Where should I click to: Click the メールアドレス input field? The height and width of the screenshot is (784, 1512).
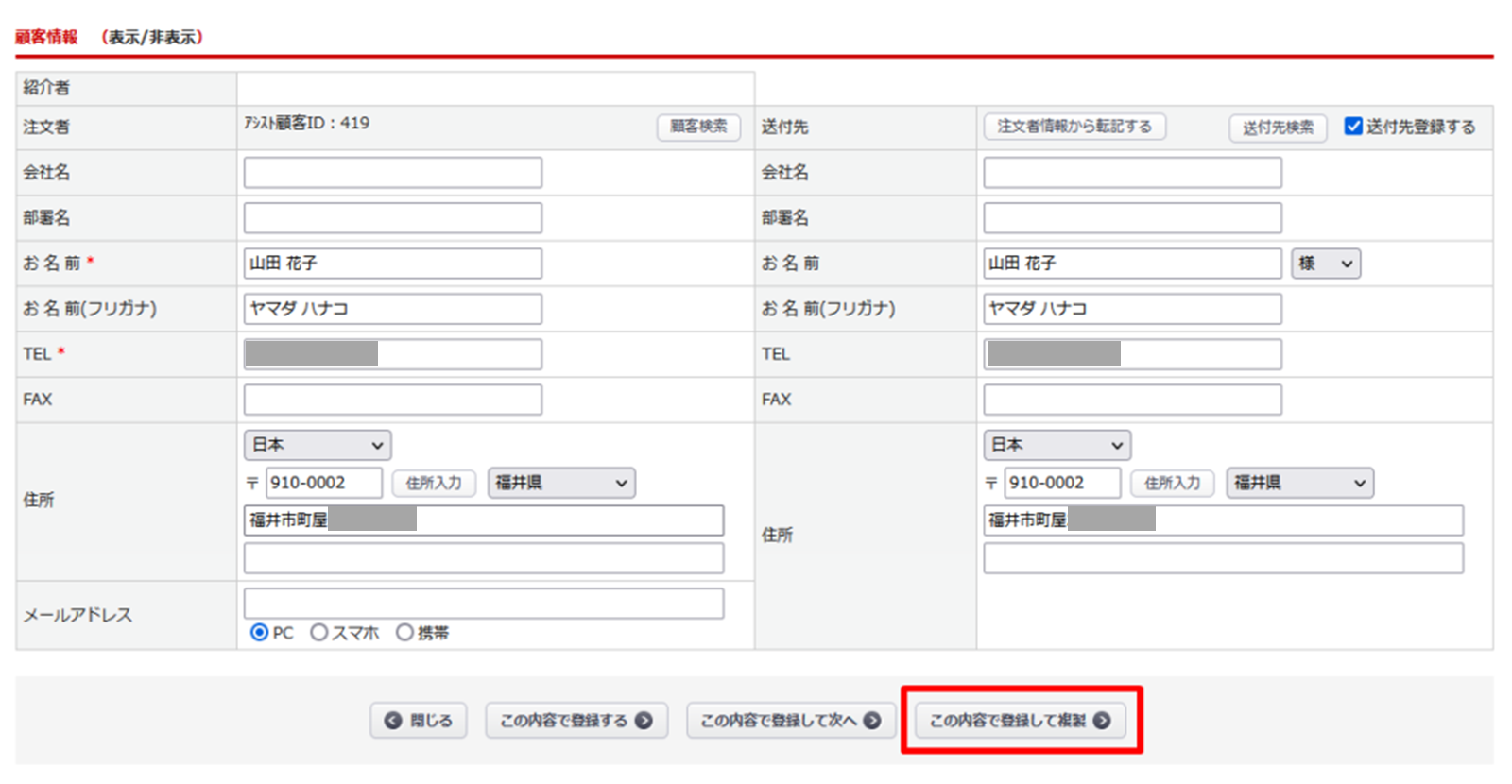click(x=484, y=604)
